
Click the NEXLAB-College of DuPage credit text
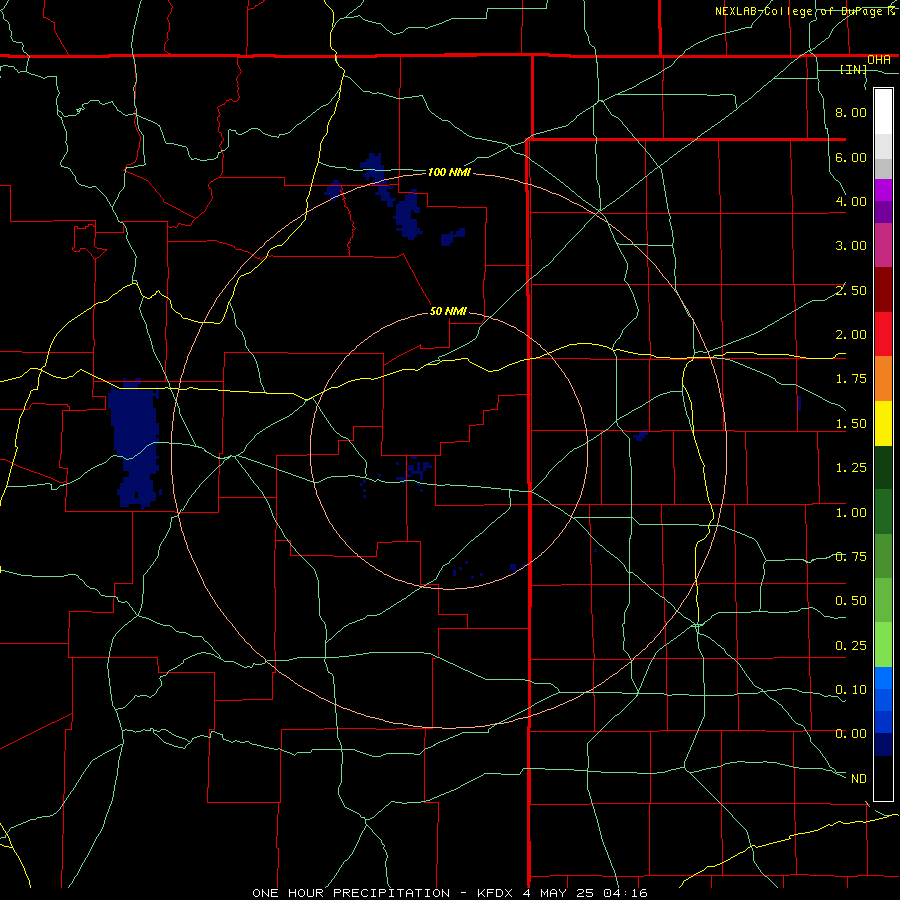click(806, 11)
